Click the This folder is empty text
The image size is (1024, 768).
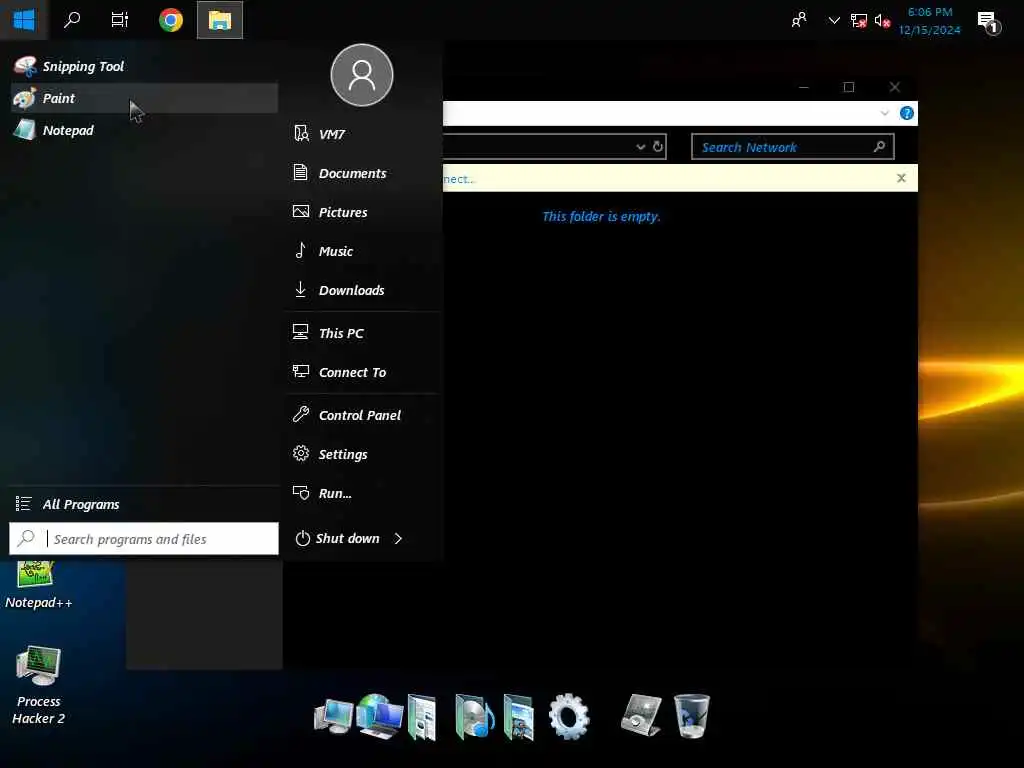[601, 216]
